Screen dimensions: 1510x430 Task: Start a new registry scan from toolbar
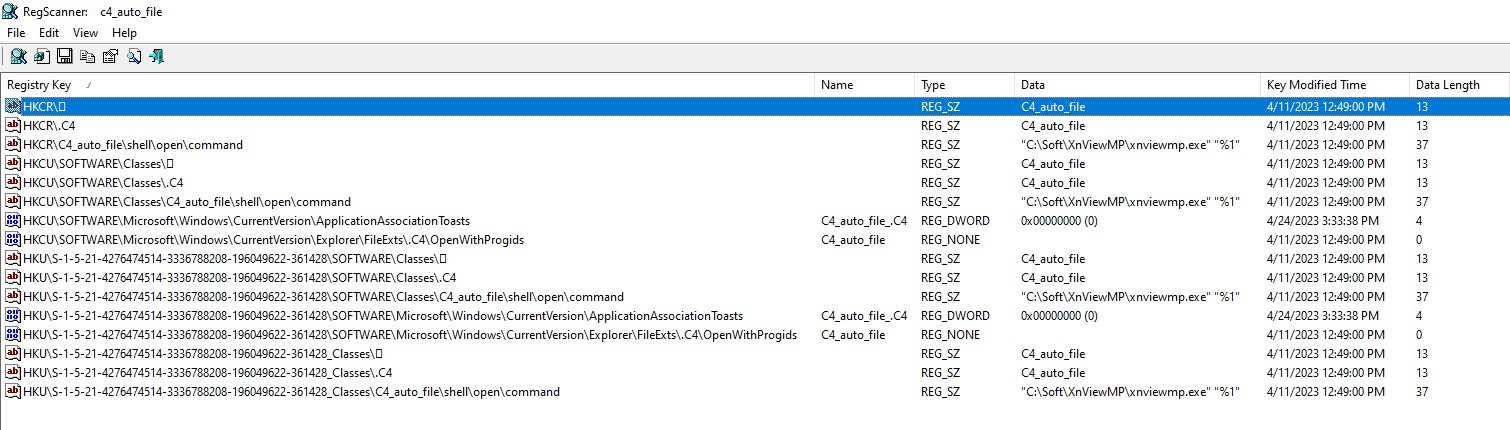pyautogui.click(x=18, y=56)
